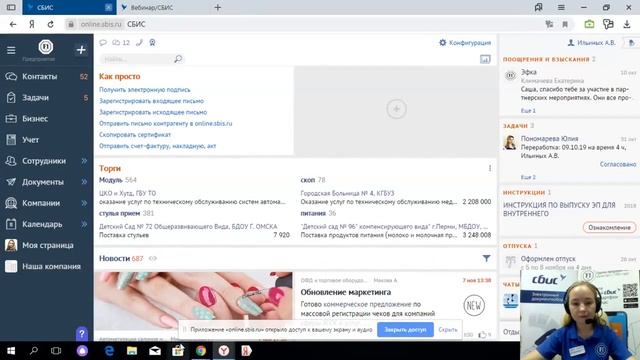
Task: Open Конфигурация settings
Action: [x=465, y=42]
